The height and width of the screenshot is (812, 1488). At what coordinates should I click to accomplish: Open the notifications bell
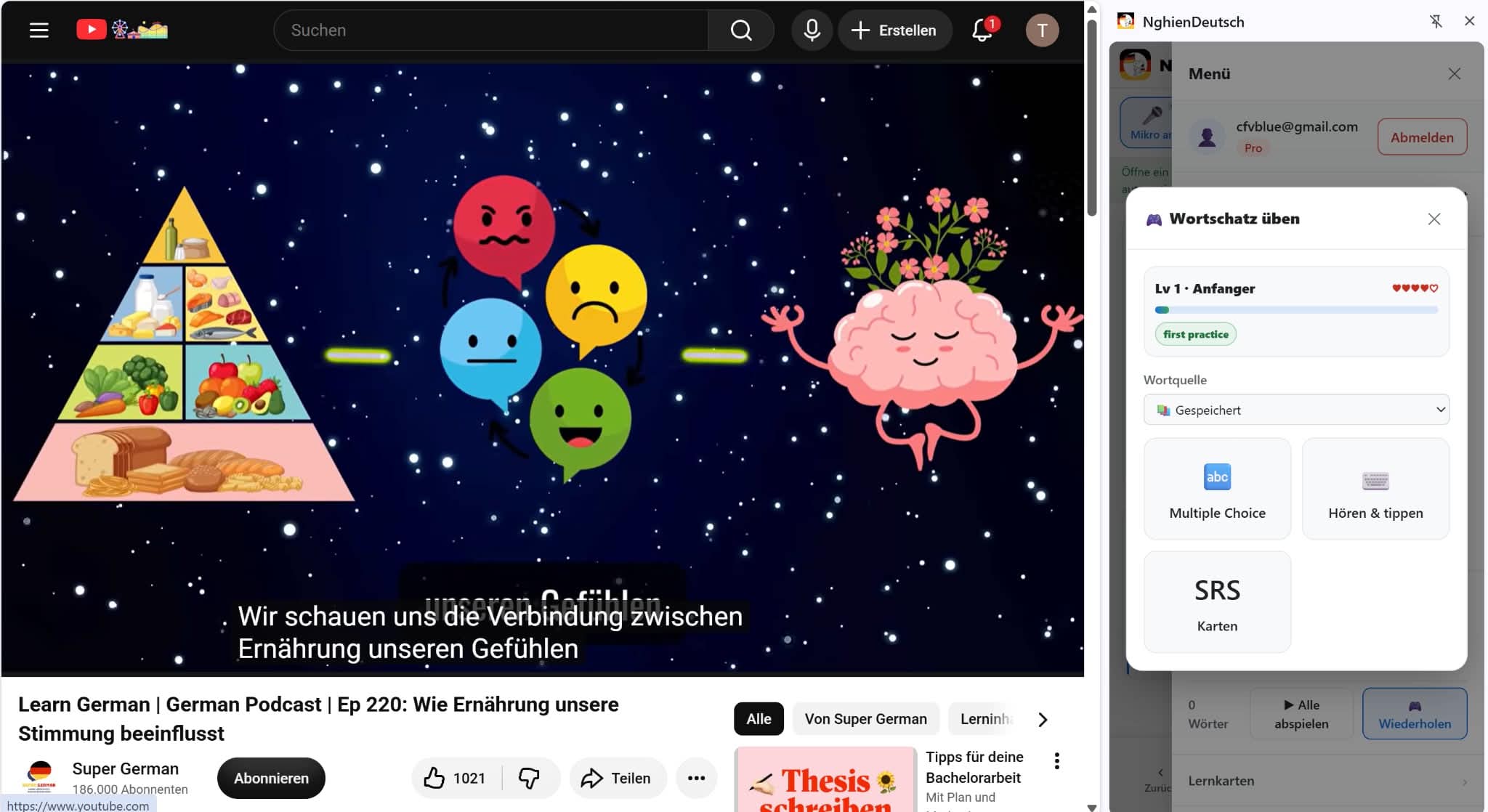pos(982,30)
